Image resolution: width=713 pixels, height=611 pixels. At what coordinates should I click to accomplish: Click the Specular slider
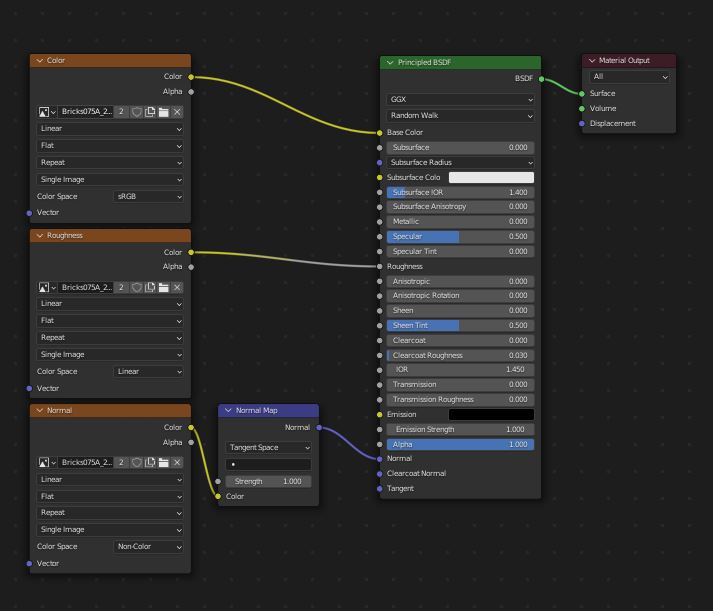pos(460,236)
